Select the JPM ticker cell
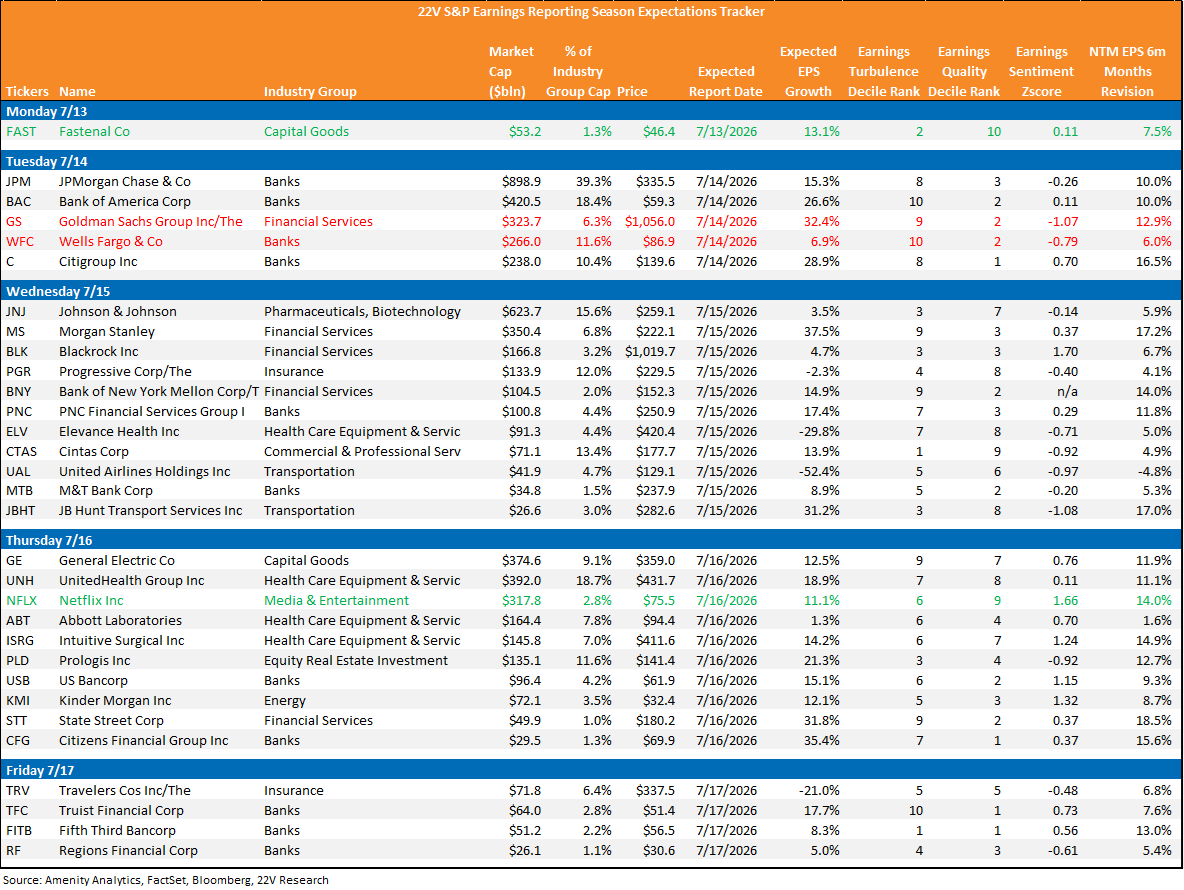The image size is (1184, 890). pos(19,182)
